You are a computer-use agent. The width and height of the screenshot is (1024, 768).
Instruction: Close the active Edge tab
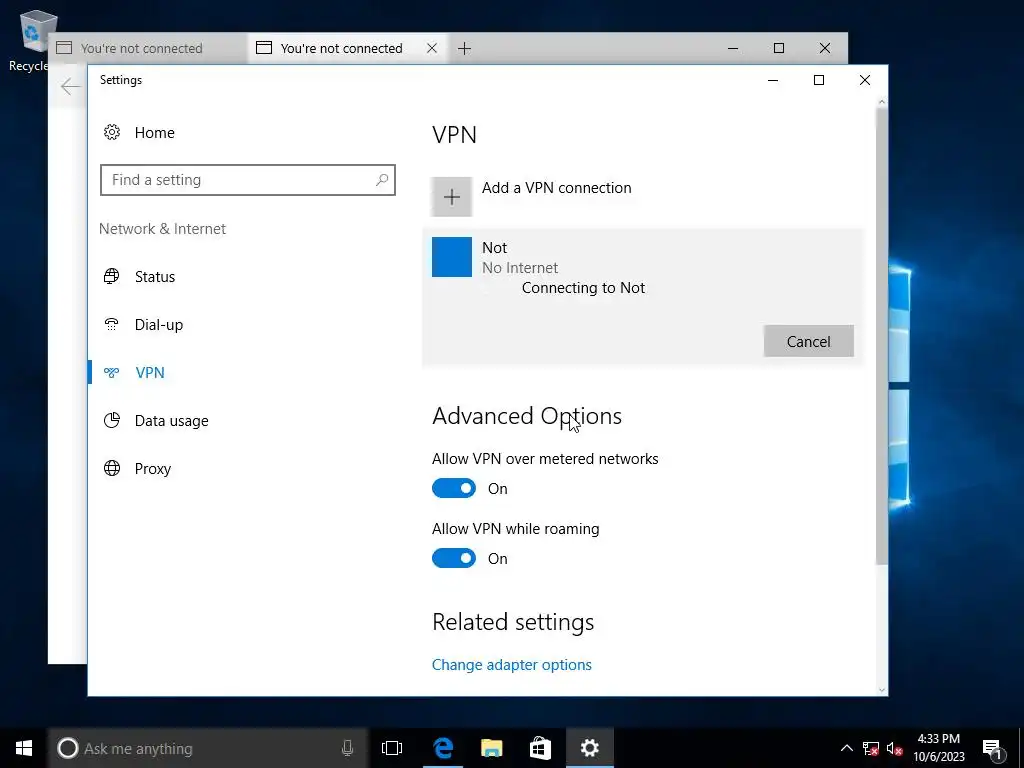point(432,48)
